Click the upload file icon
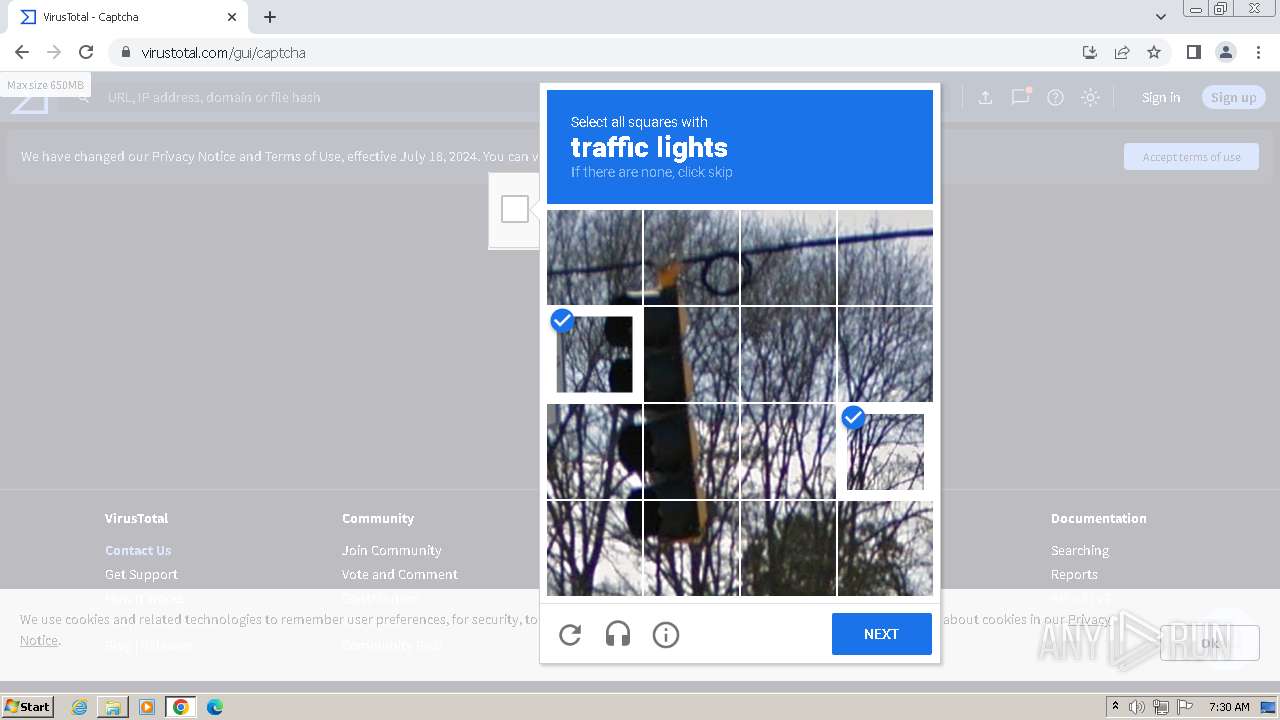 (x=985, y=97)
